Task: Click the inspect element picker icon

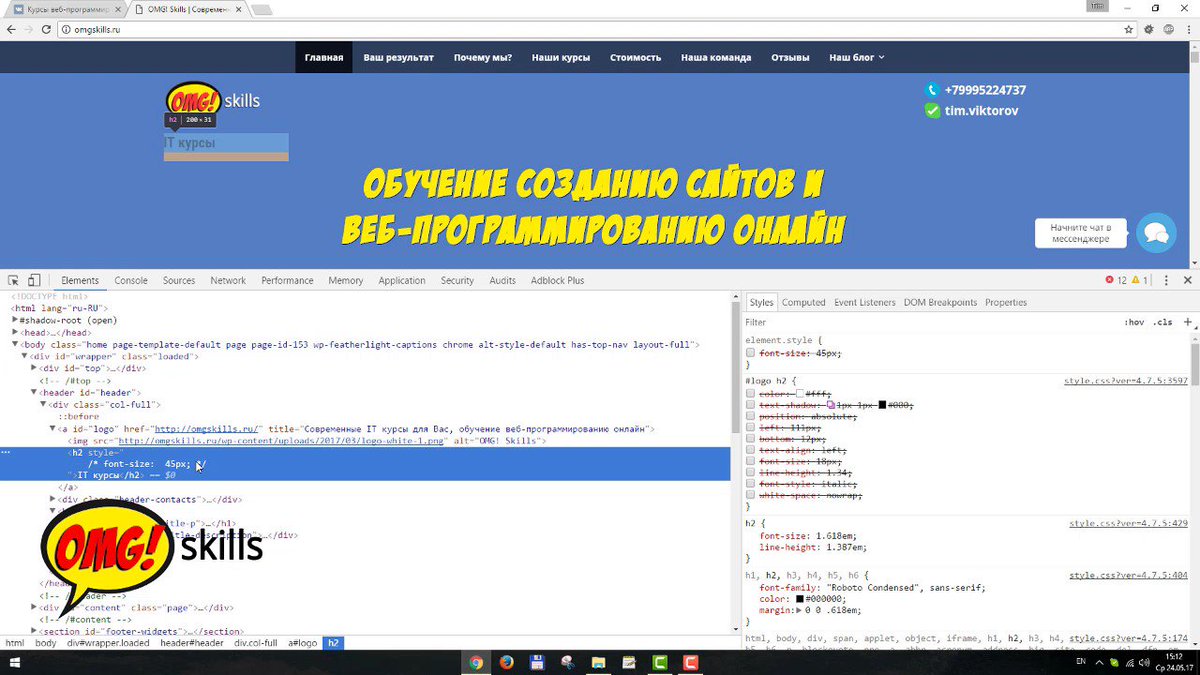Action: click(14, 281)
